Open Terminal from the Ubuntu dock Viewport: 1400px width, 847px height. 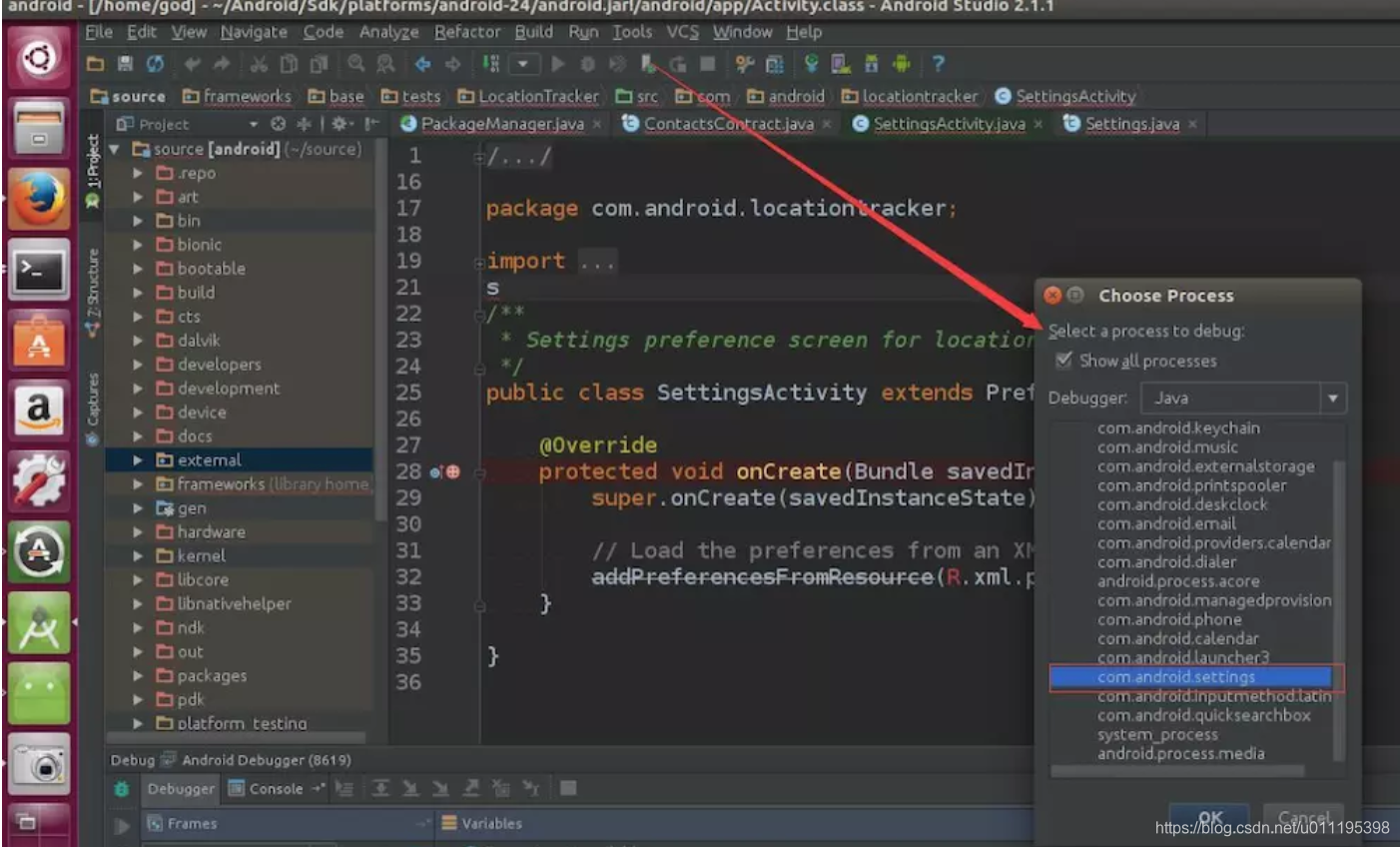tap(39, 270)
